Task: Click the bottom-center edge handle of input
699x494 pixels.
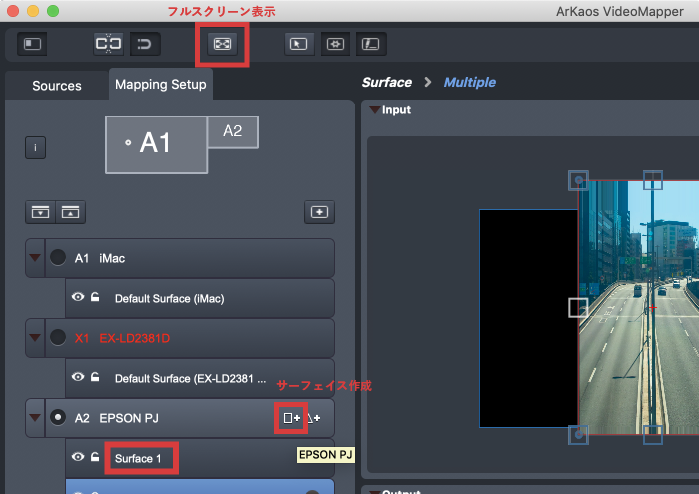Action: click(x=653, y=435)
